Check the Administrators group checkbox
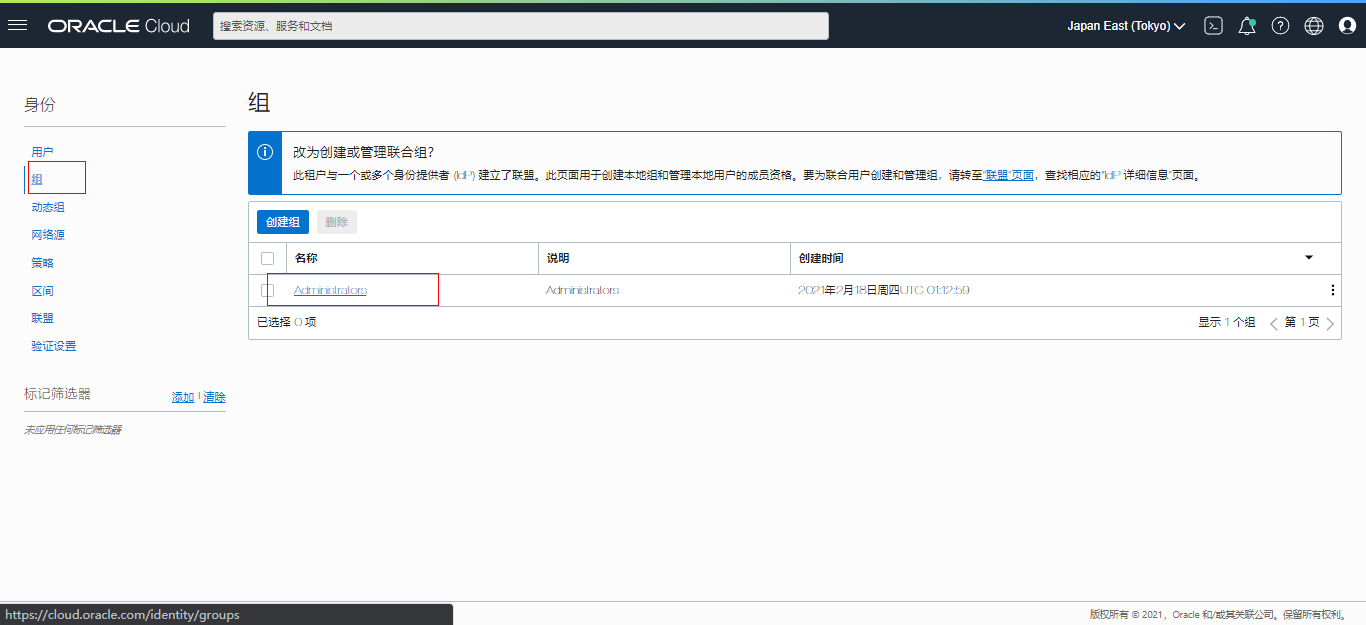The image size is (1366, 625). pyautogui.click(x=267, y=290)
